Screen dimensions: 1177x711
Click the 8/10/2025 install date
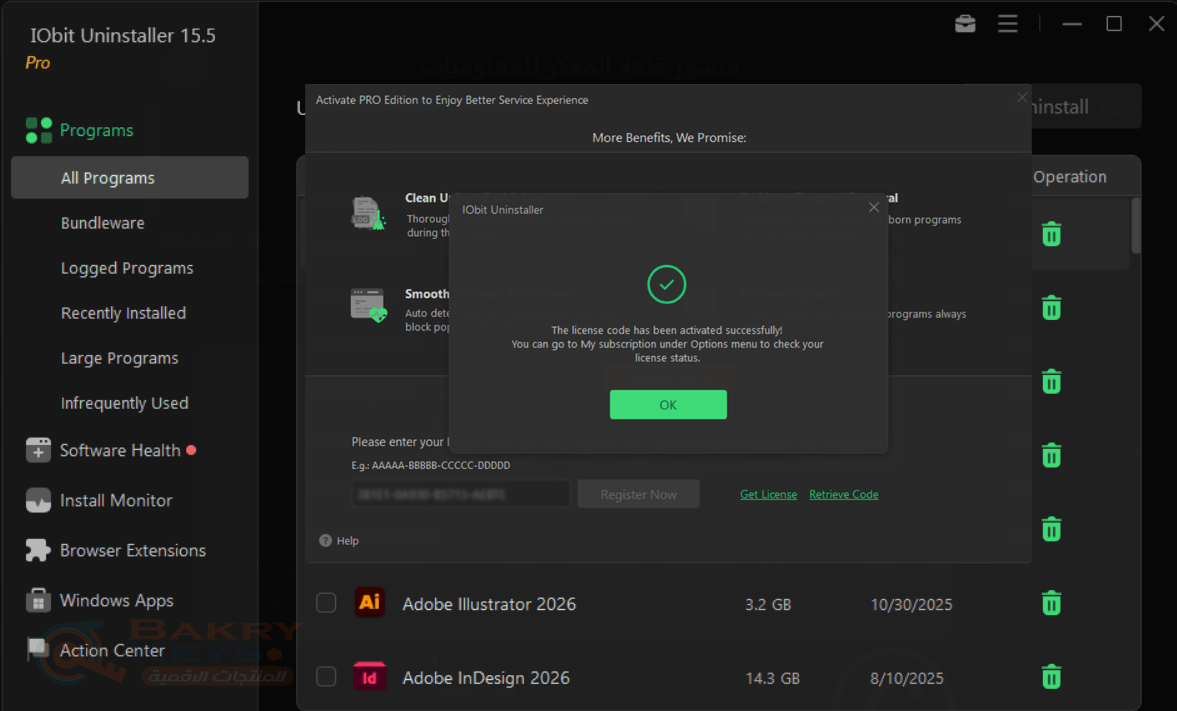click(x=907, y=678)
